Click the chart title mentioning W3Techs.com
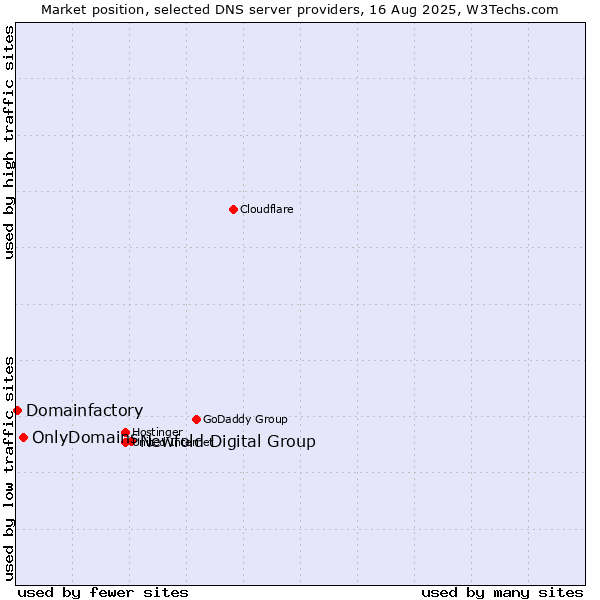This screenshot has height=600, width=600. (300, 10)
